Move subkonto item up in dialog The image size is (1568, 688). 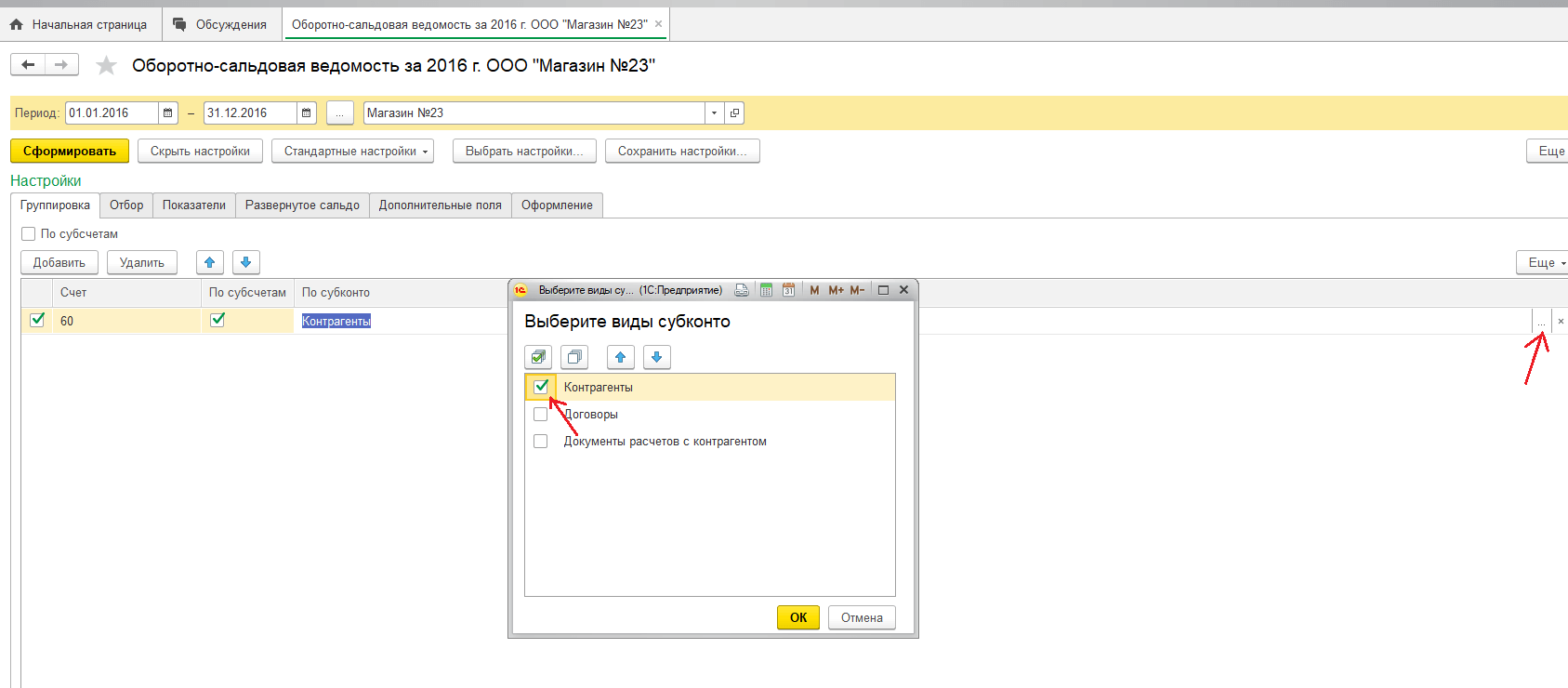[621, 357]
